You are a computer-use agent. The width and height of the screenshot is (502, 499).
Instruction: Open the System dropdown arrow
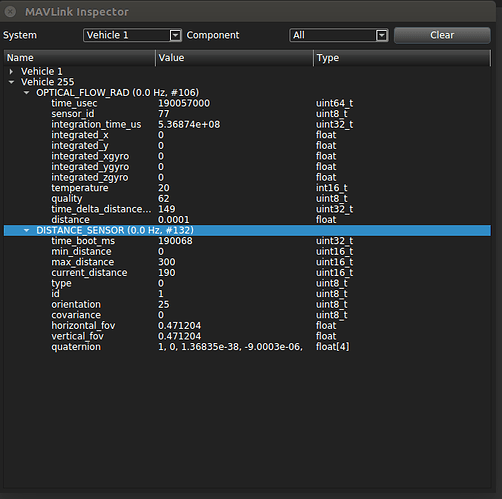click(x=175, y=35)
